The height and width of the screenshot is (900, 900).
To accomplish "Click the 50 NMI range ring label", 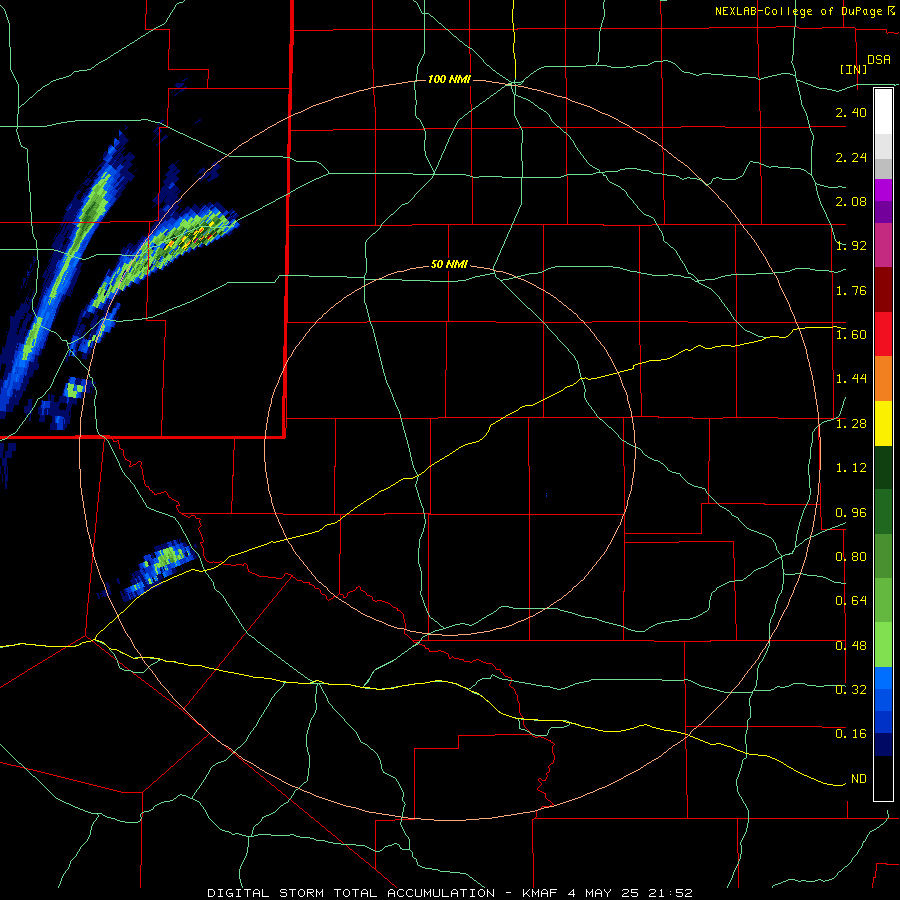I will click(x=449, y=264).
